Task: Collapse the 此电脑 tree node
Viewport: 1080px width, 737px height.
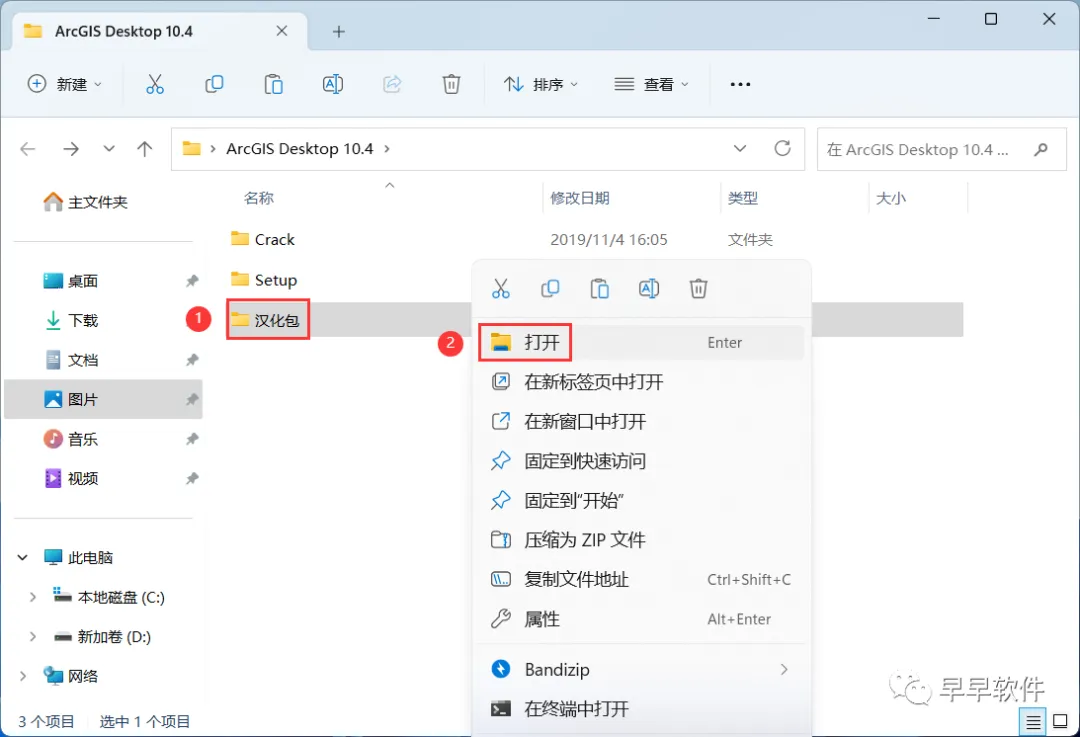Action: (x=23, y=557)
